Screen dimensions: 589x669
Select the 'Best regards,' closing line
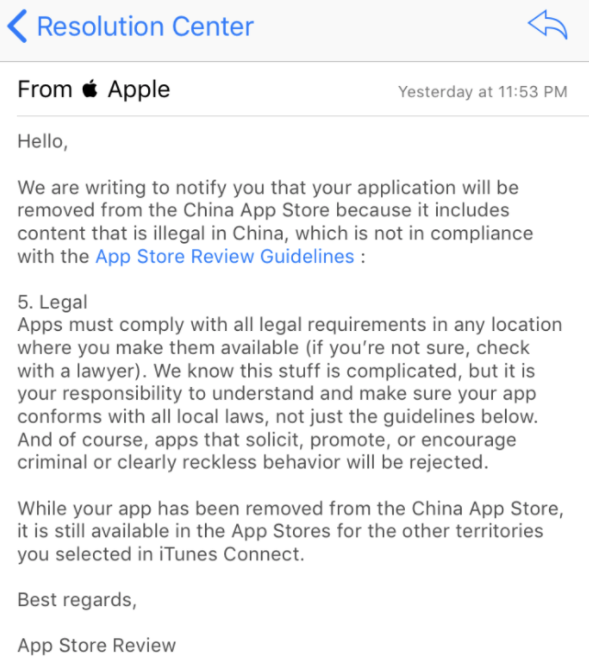tap(77, 600)
